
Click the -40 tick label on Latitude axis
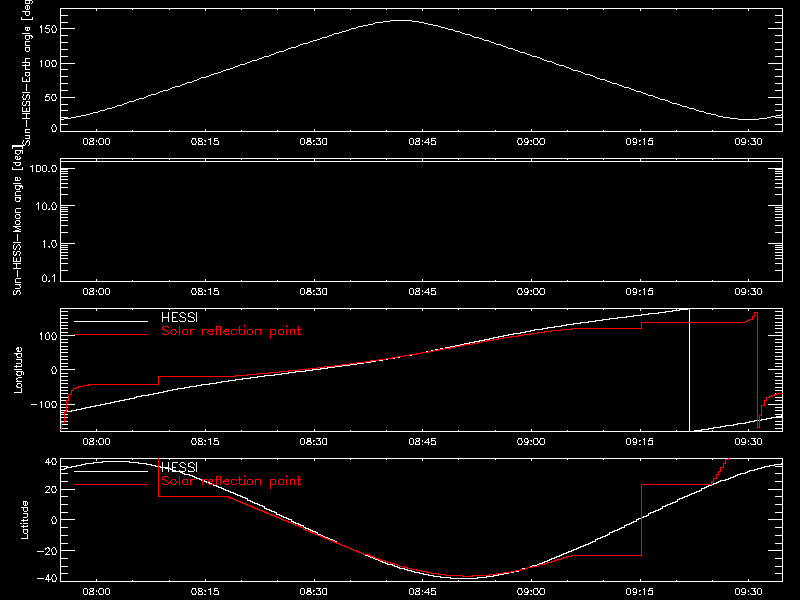47,579
